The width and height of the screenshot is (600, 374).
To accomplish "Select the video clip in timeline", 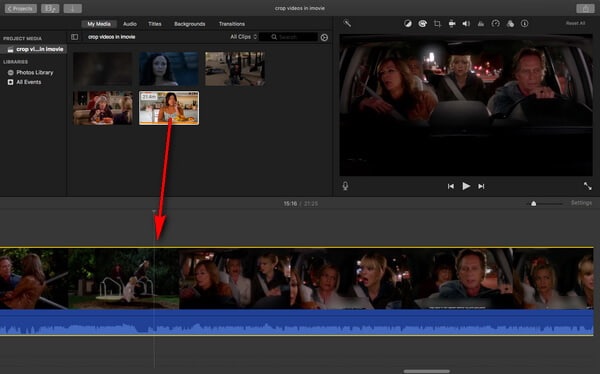I will (x=297, y=278).
